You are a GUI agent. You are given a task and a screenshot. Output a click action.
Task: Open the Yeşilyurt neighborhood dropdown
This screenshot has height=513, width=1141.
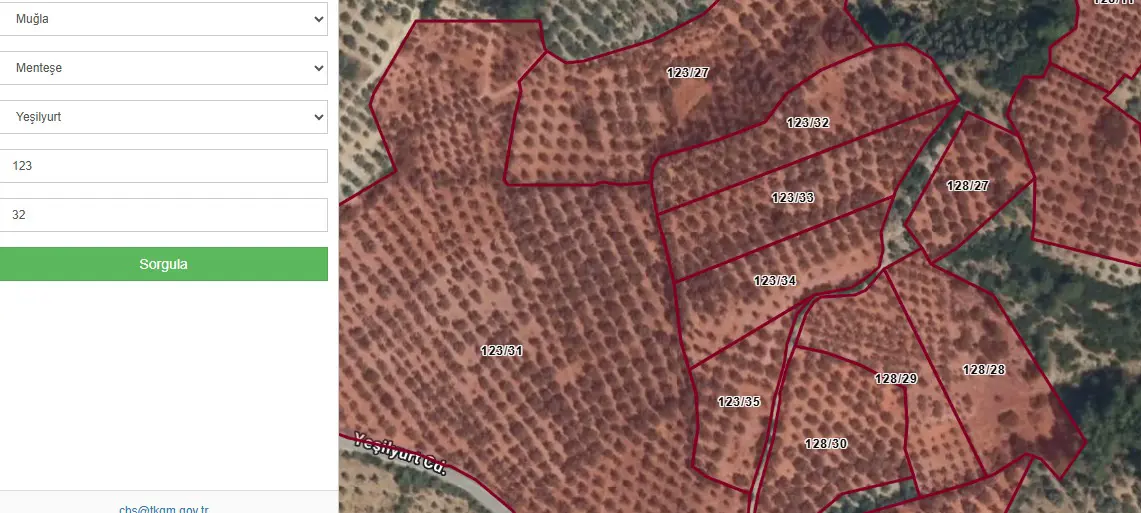pos(164,116)
